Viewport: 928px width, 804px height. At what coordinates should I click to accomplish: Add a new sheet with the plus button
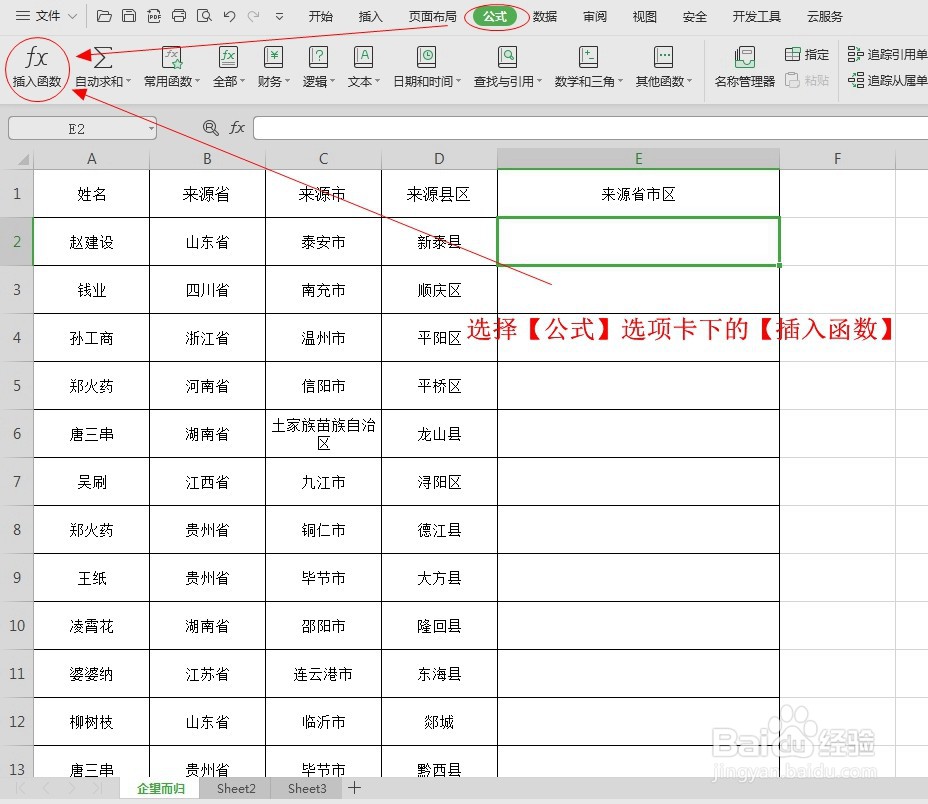354,789
